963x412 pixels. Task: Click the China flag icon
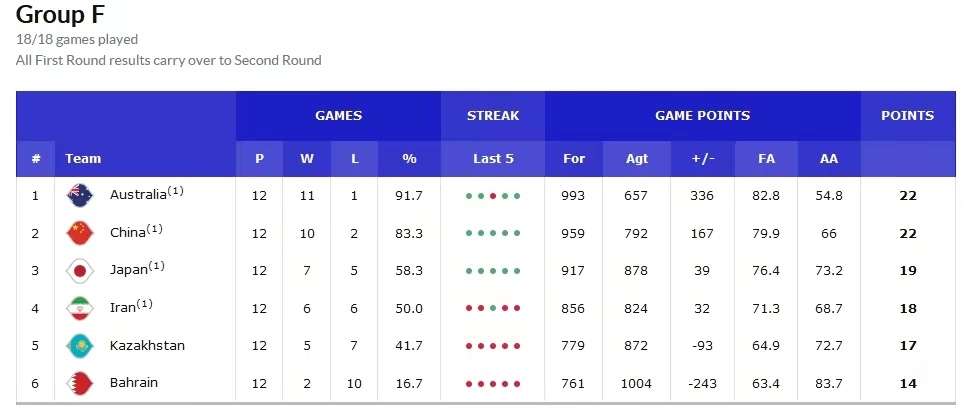pyautogui.click(x=79, y=233)
